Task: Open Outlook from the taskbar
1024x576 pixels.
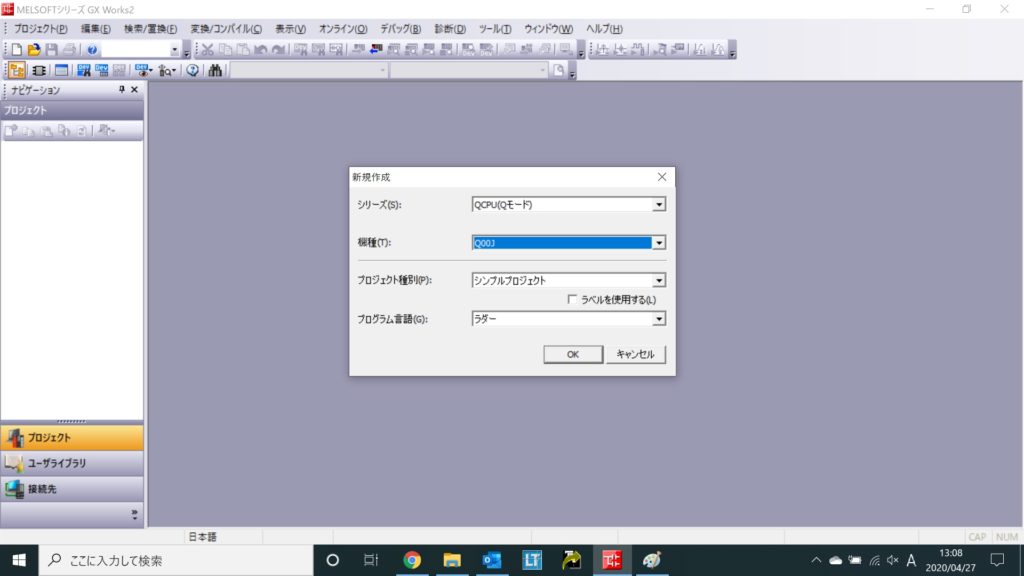Action: tap(492, 560)
